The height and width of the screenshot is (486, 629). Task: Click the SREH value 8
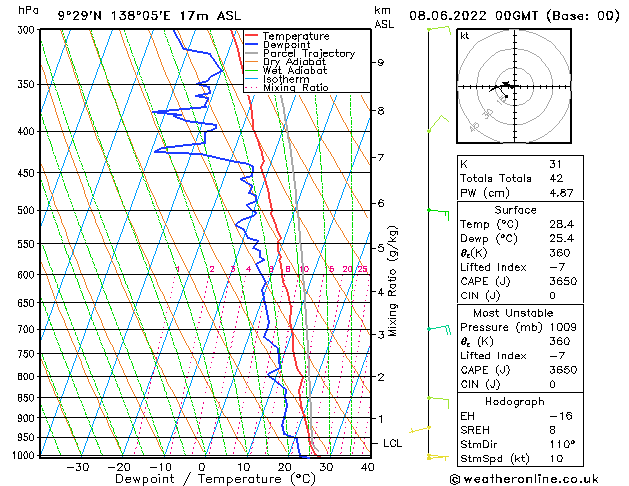click(x=552, y=430)
